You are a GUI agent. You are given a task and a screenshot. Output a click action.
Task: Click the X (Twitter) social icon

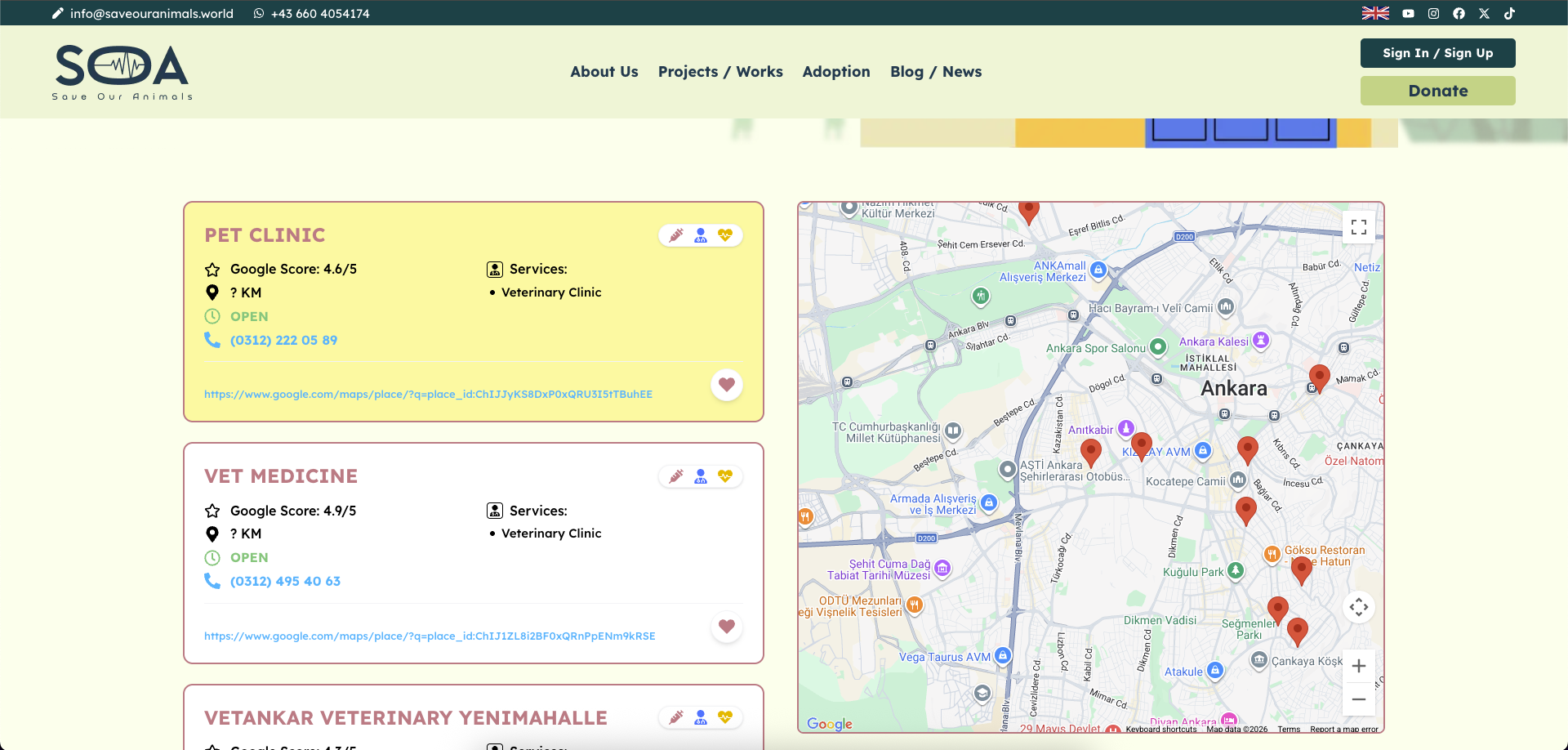pyautogui.click(x=1484, y=13)
